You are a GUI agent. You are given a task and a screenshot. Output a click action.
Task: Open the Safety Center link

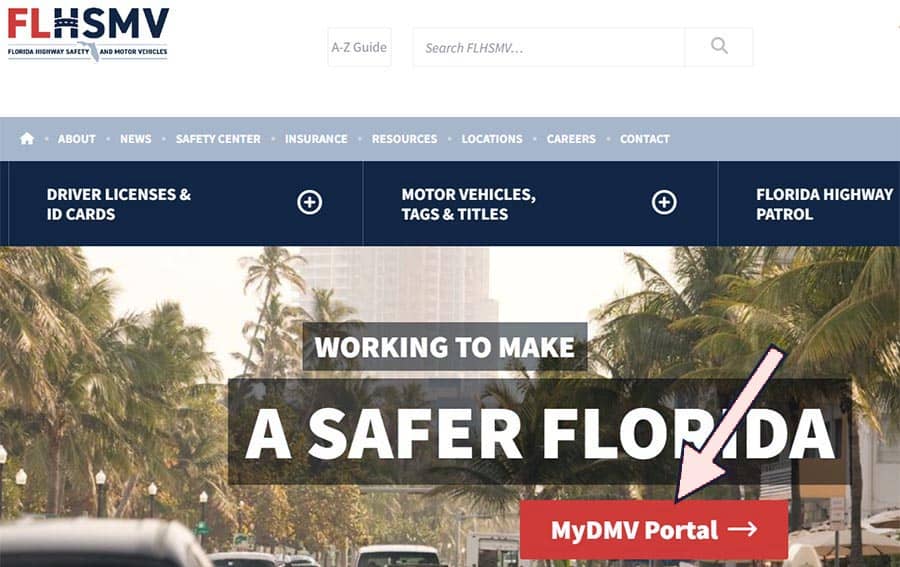(218, 139)
